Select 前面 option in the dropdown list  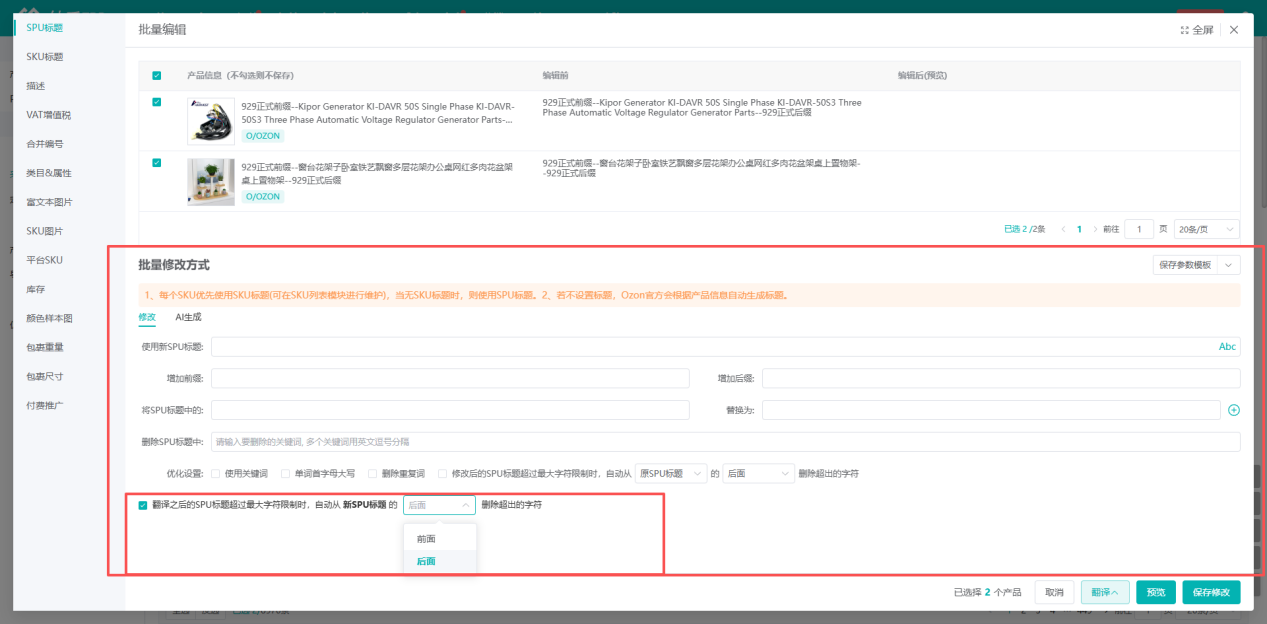[x=427, y=539]
